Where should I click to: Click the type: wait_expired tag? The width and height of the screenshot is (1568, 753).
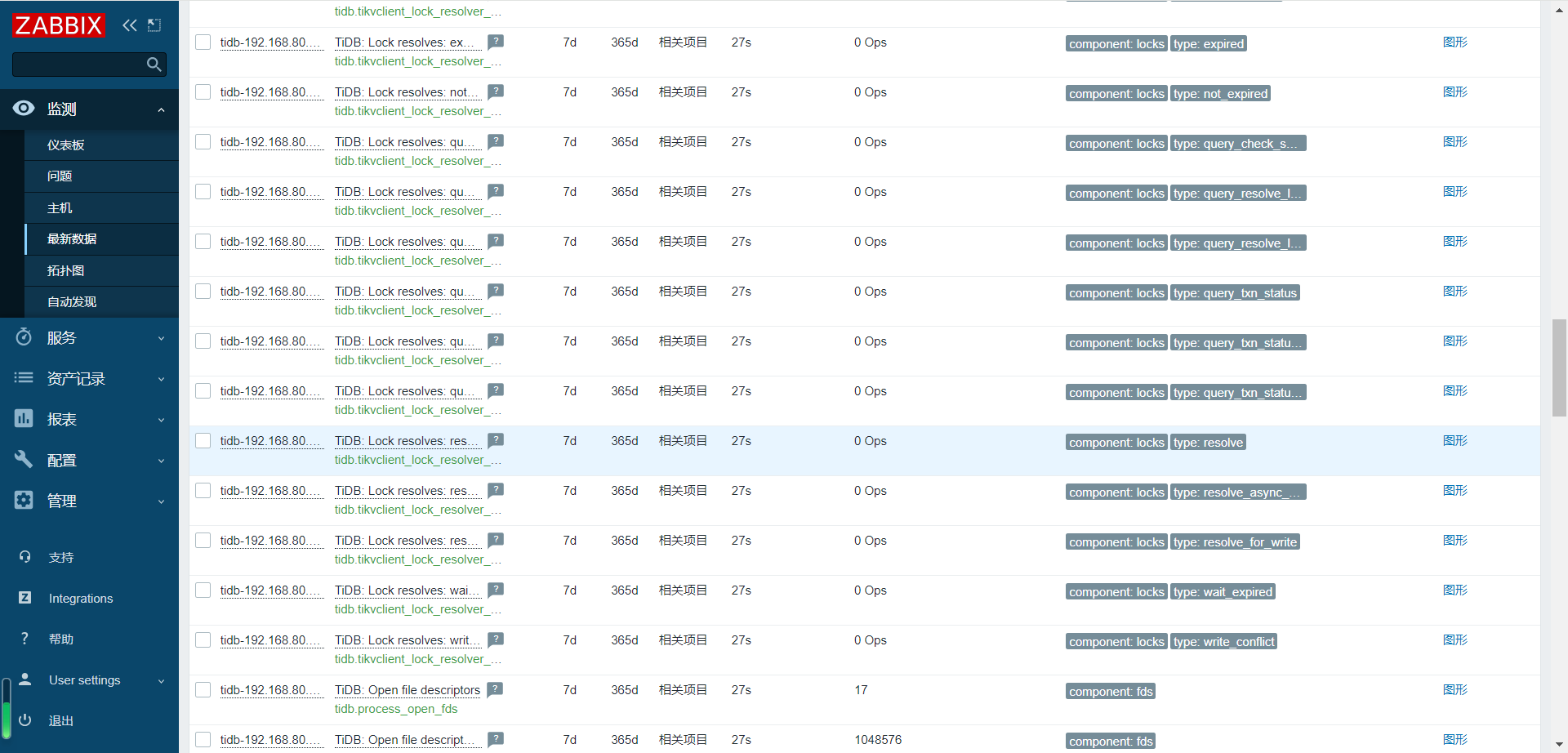[x=1223, y=592]
